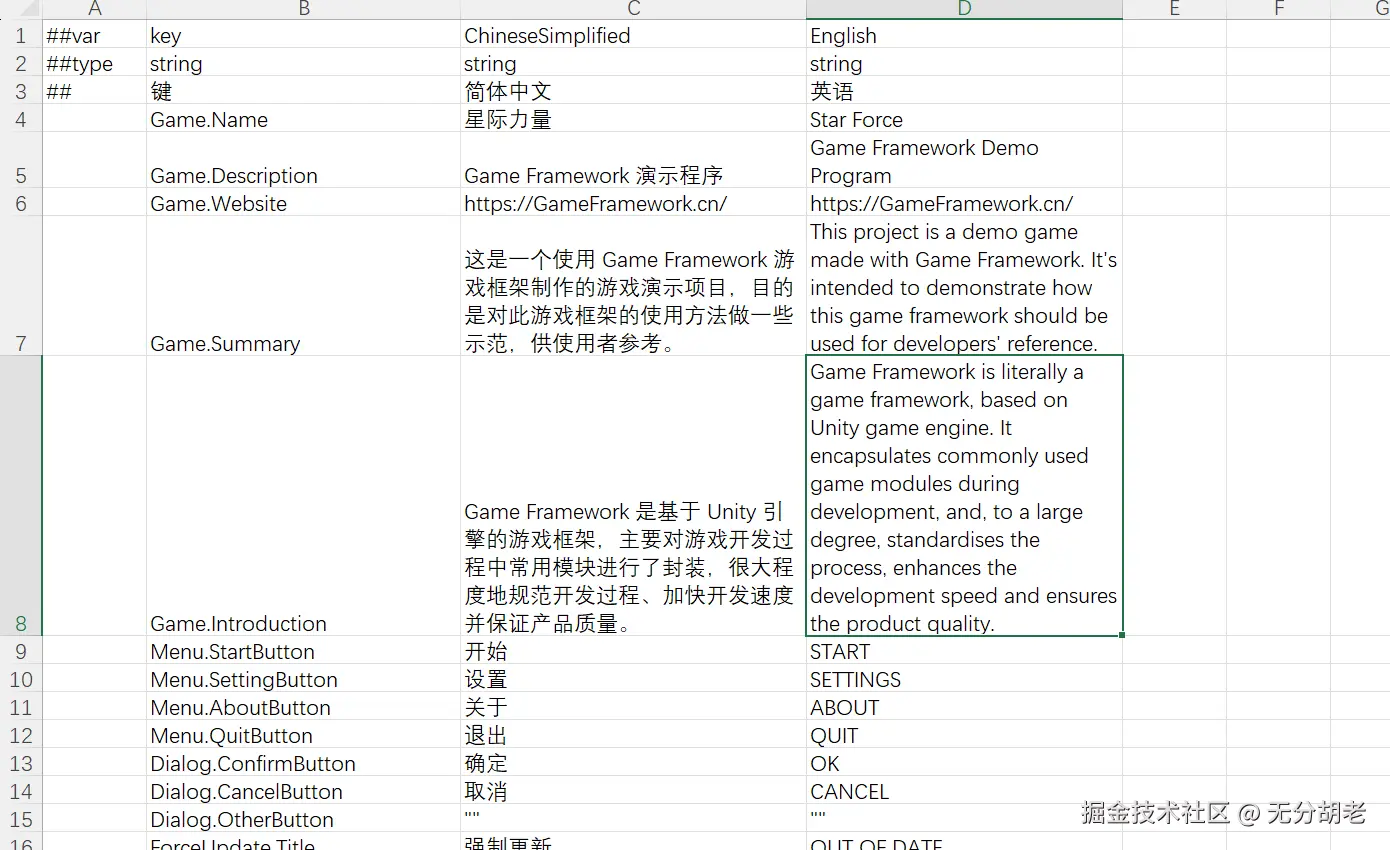Click the 'Game.Website' key cell

(x=303, y=203)
